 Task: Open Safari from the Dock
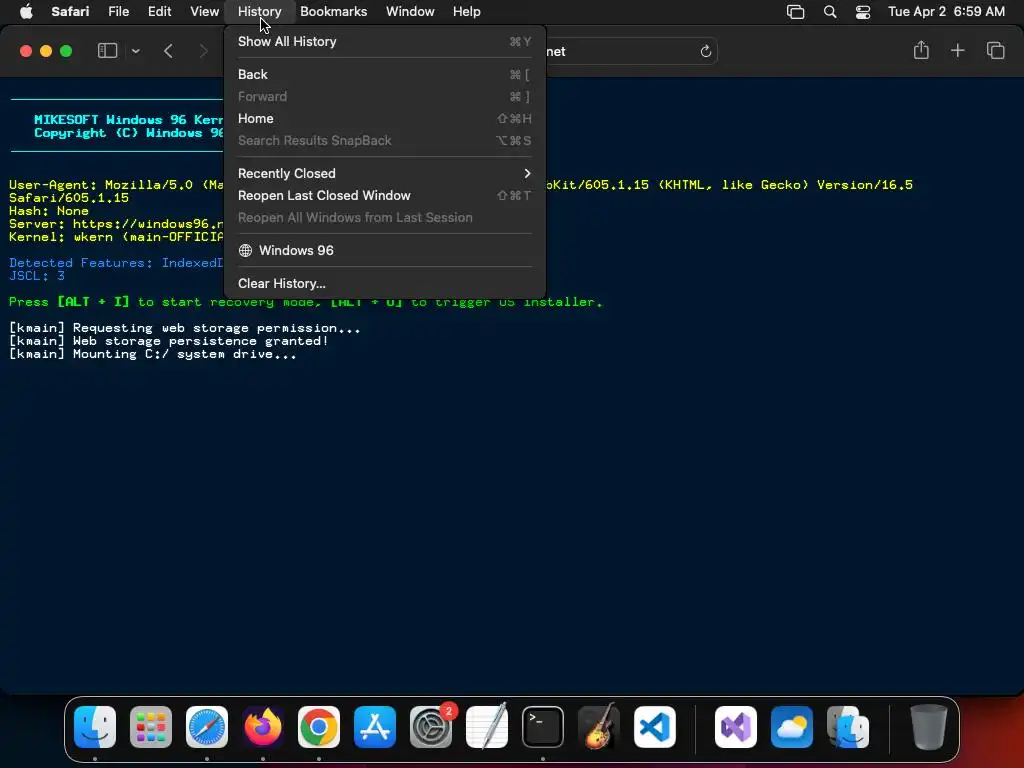[x=207, y=727]
